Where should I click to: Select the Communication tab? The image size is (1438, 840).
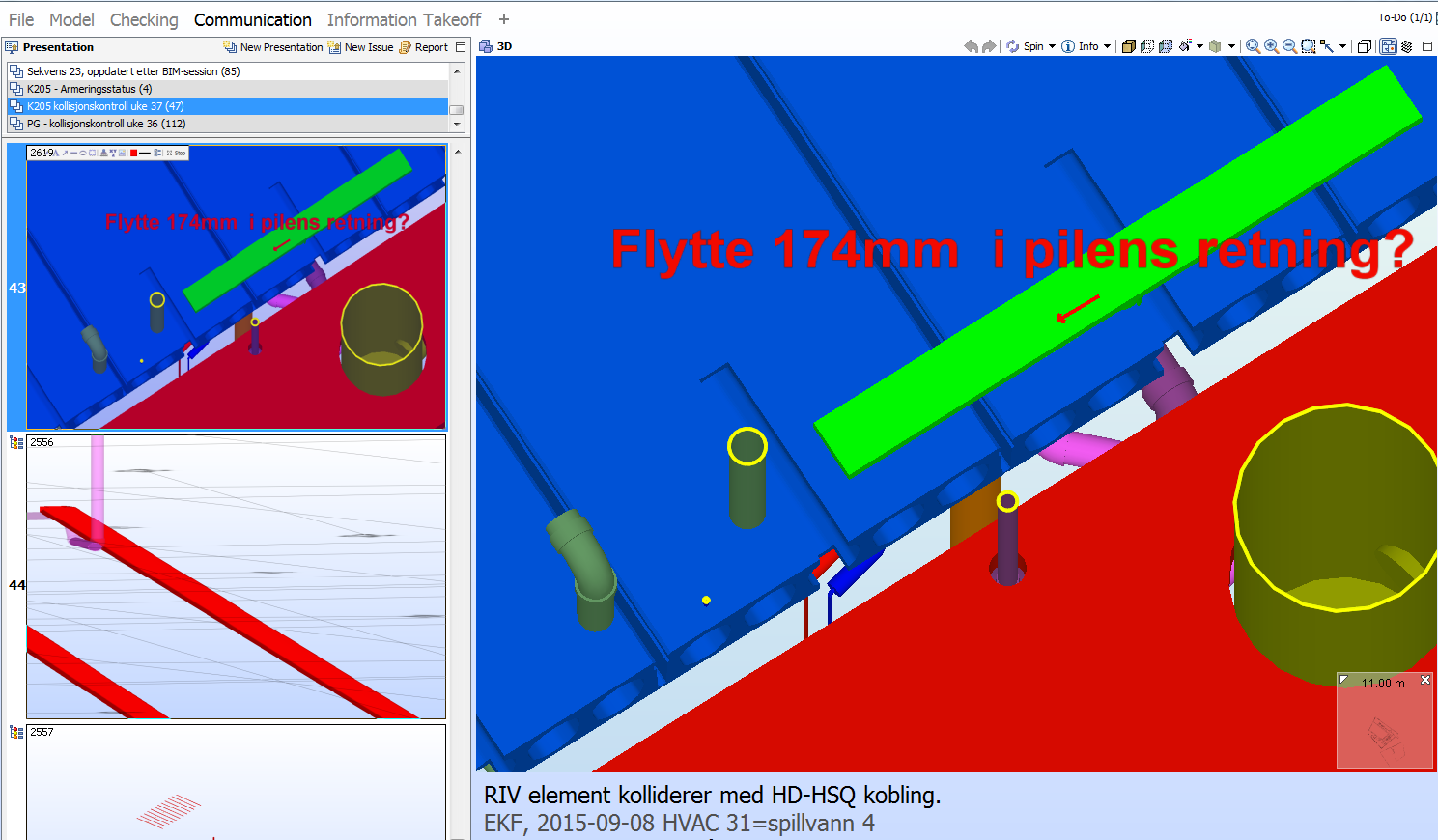(x=253, y=19)
